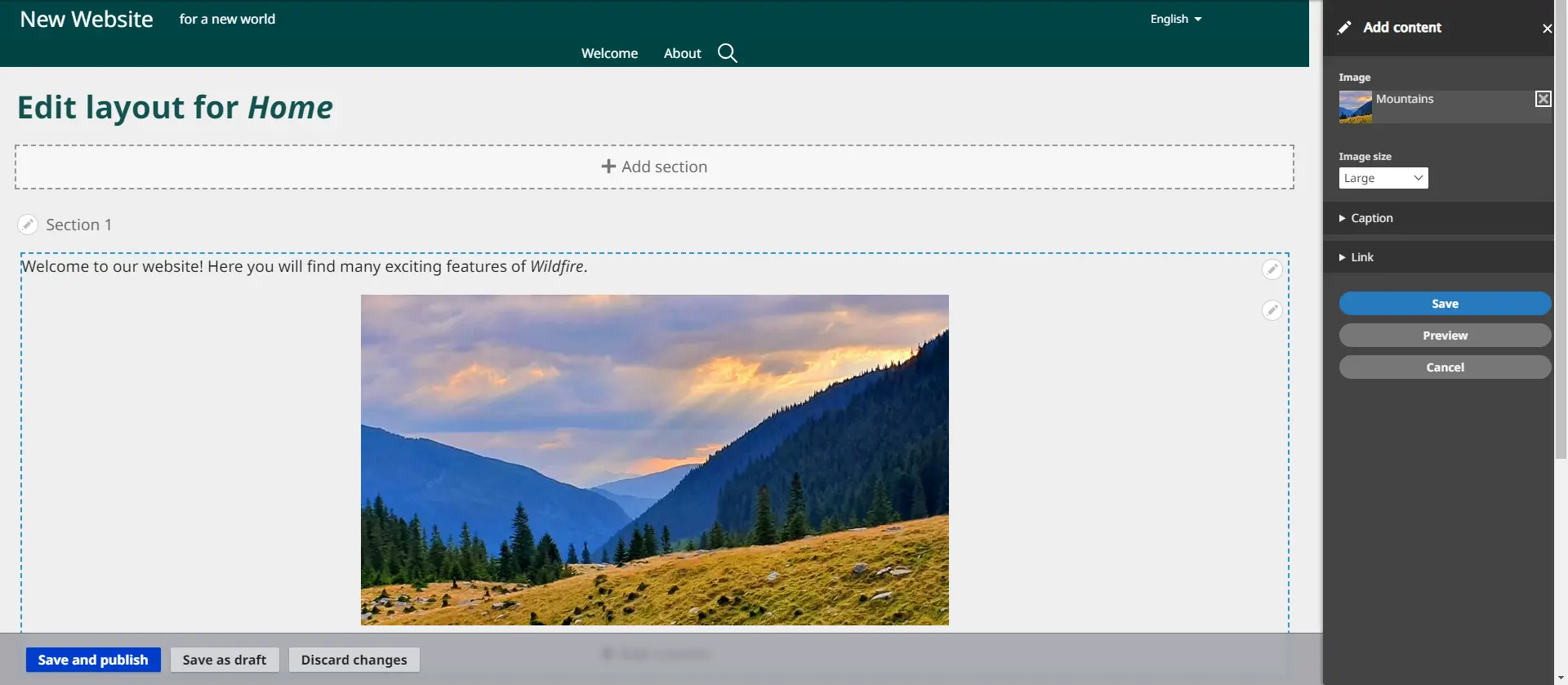Open the About menu item
1568x685 pixels.
click(682, 53)
